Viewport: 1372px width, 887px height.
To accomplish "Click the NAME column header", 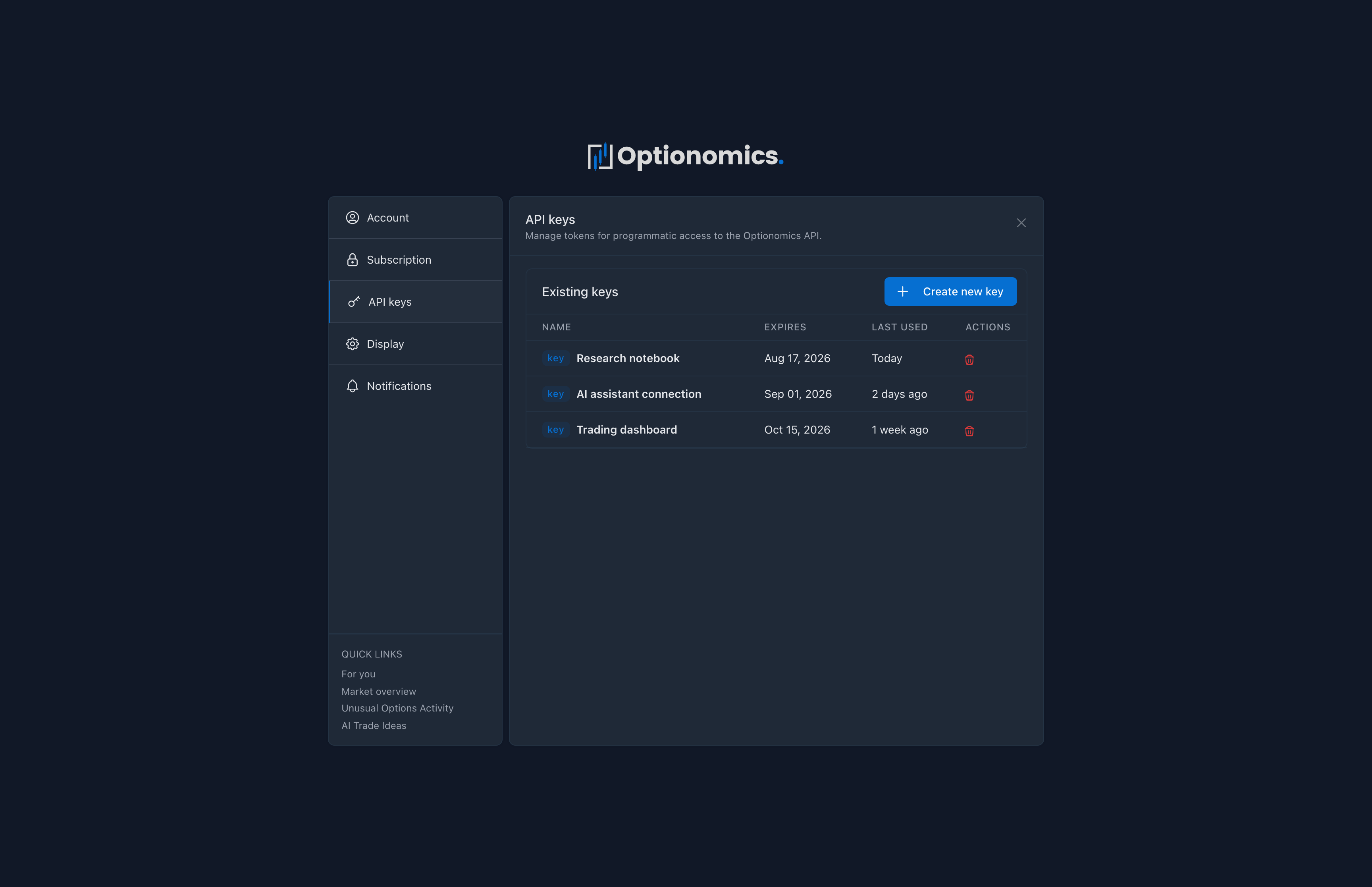I will 556,327.
